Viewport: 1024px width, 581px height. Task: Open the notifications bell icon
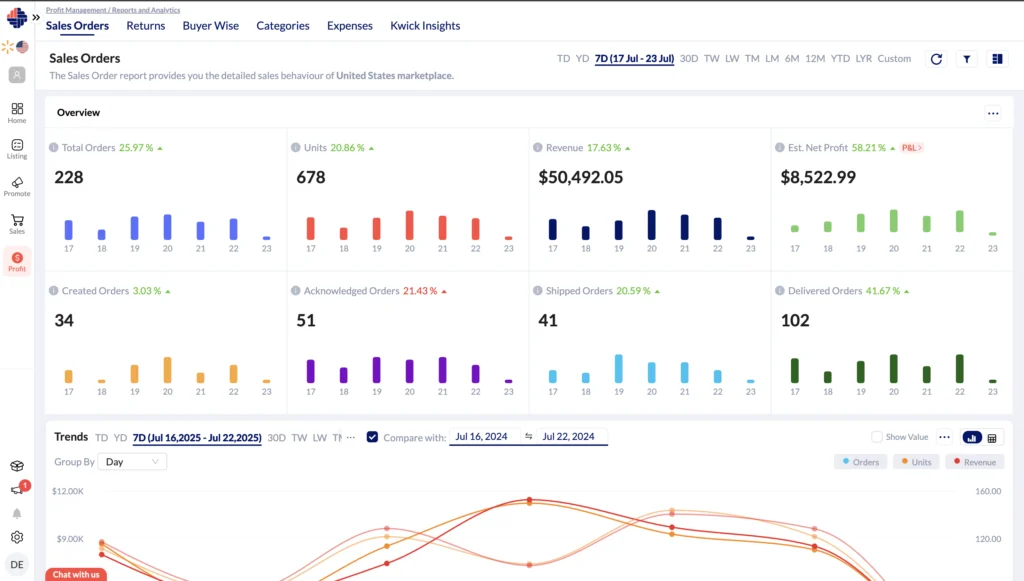click(x=17, y=513)
